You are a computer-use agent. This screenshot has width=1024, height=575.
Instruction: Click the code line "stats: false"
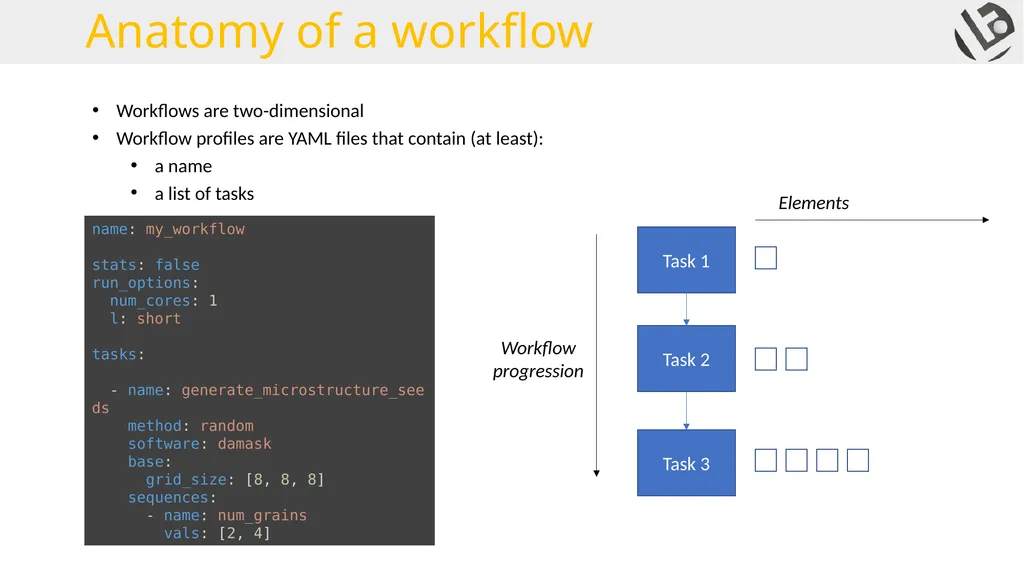coord(146,265)
